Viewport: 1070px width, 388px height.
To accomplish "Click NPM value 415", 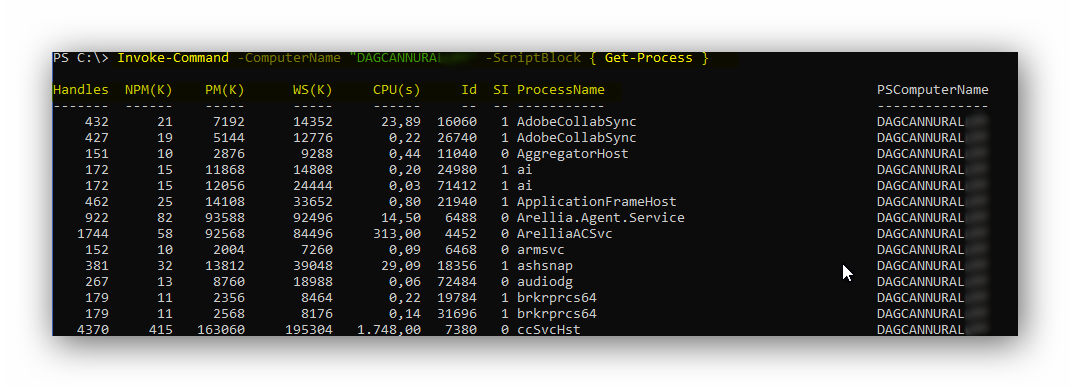I will pos(161,330).
